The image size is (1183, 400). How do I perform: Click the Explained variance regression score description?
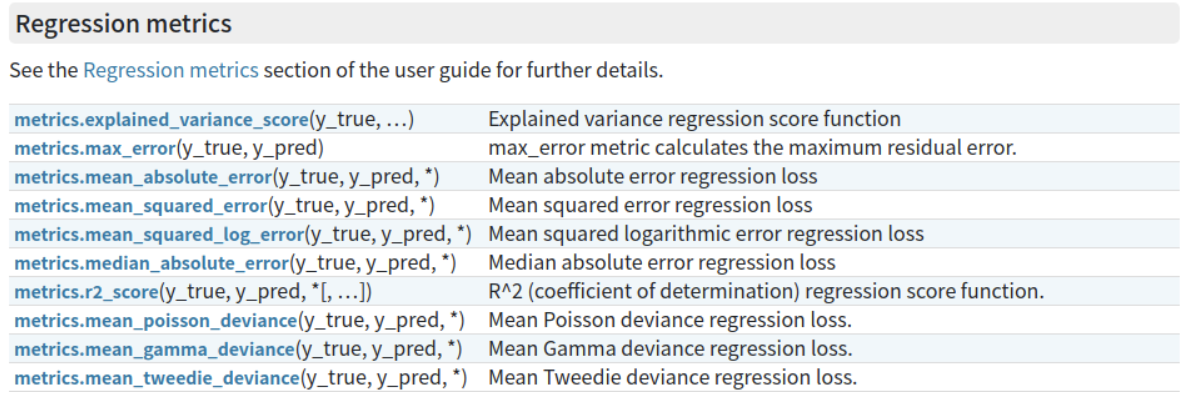pyautogui.click(x=695, y=119)
